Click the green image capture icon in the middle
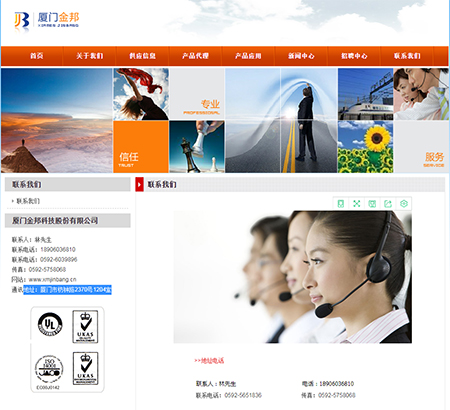 point(372,203)
